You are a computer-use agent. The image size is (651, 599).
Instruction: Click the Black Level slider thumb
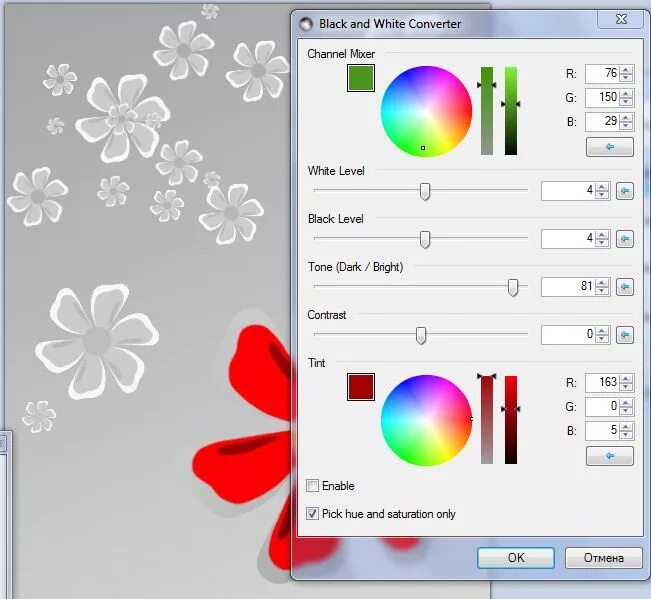(424, 240)
